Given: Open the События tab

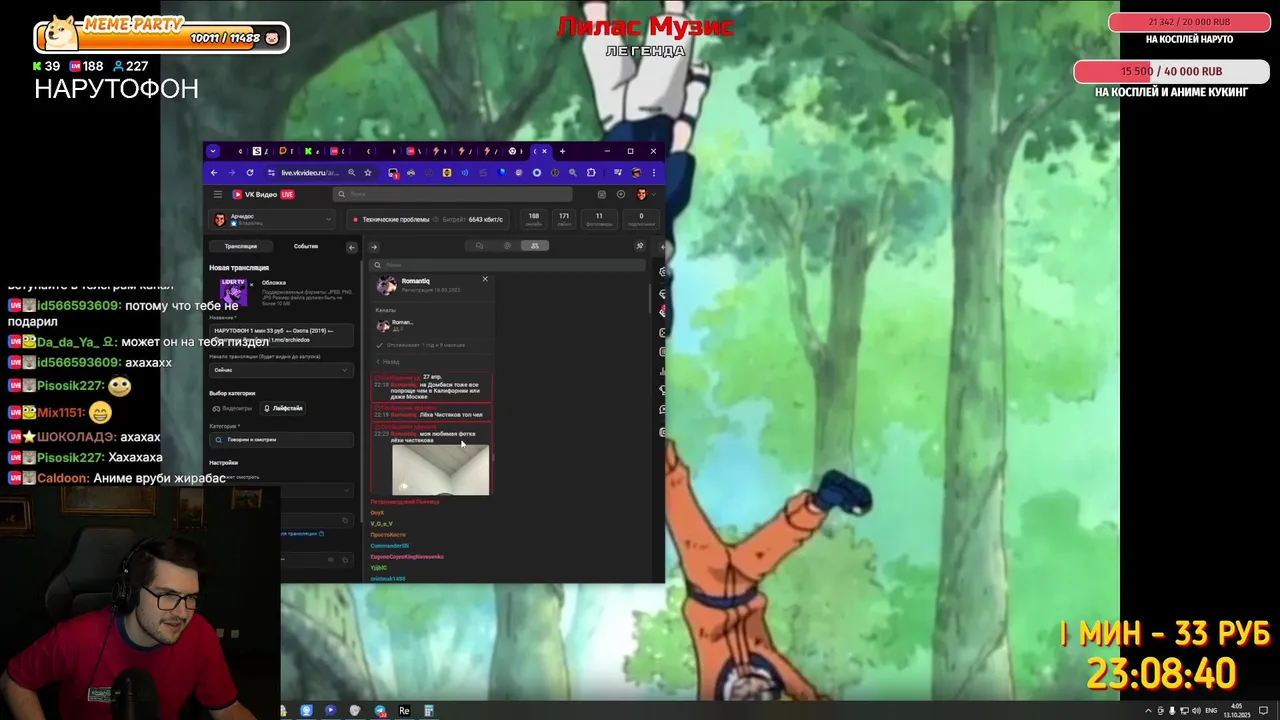Looking at the screenshot, I should pyautogui.click(x=306, y=246).
